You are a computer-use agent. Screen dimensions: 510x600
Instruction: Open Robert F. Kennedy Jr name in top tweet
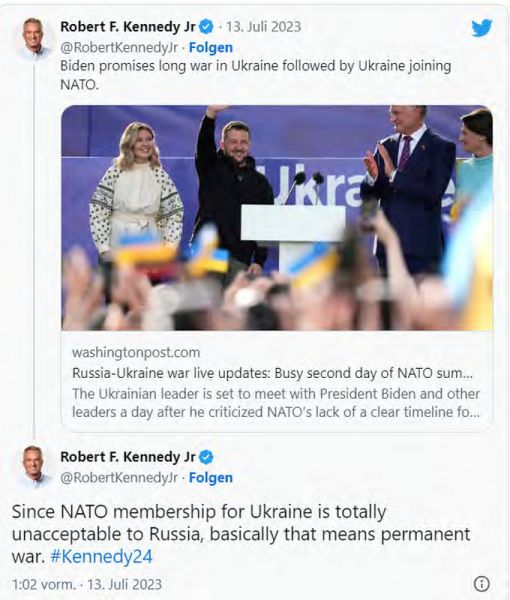pos(128,27)
